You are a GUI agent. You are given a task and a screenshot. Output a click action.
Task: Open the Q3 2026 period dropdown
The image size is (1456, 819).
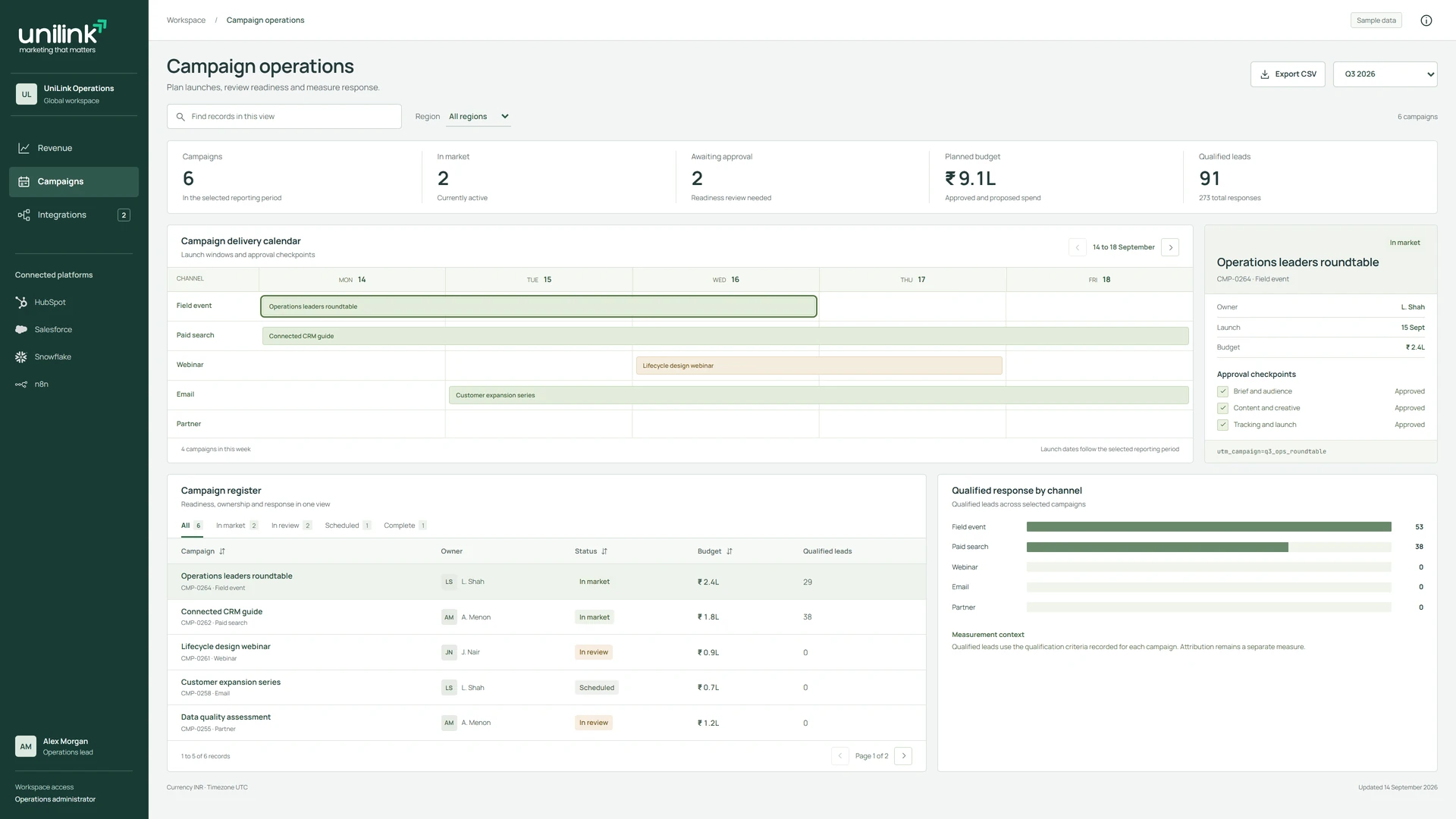[1385, 74]
